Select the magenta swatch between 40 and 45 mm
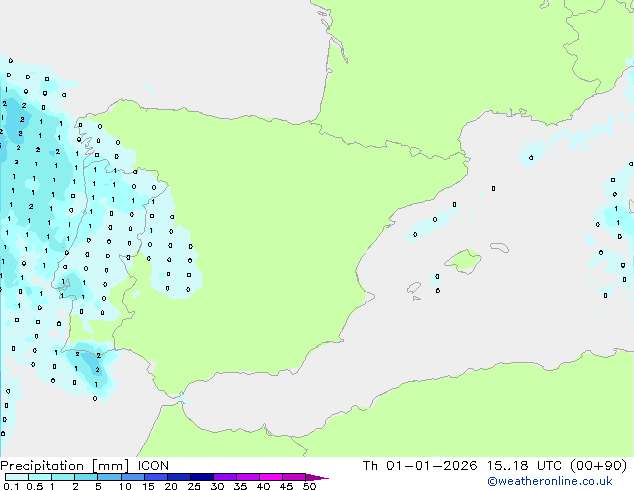Viewport: 634px width, 490px height. [x=271, y=477]
